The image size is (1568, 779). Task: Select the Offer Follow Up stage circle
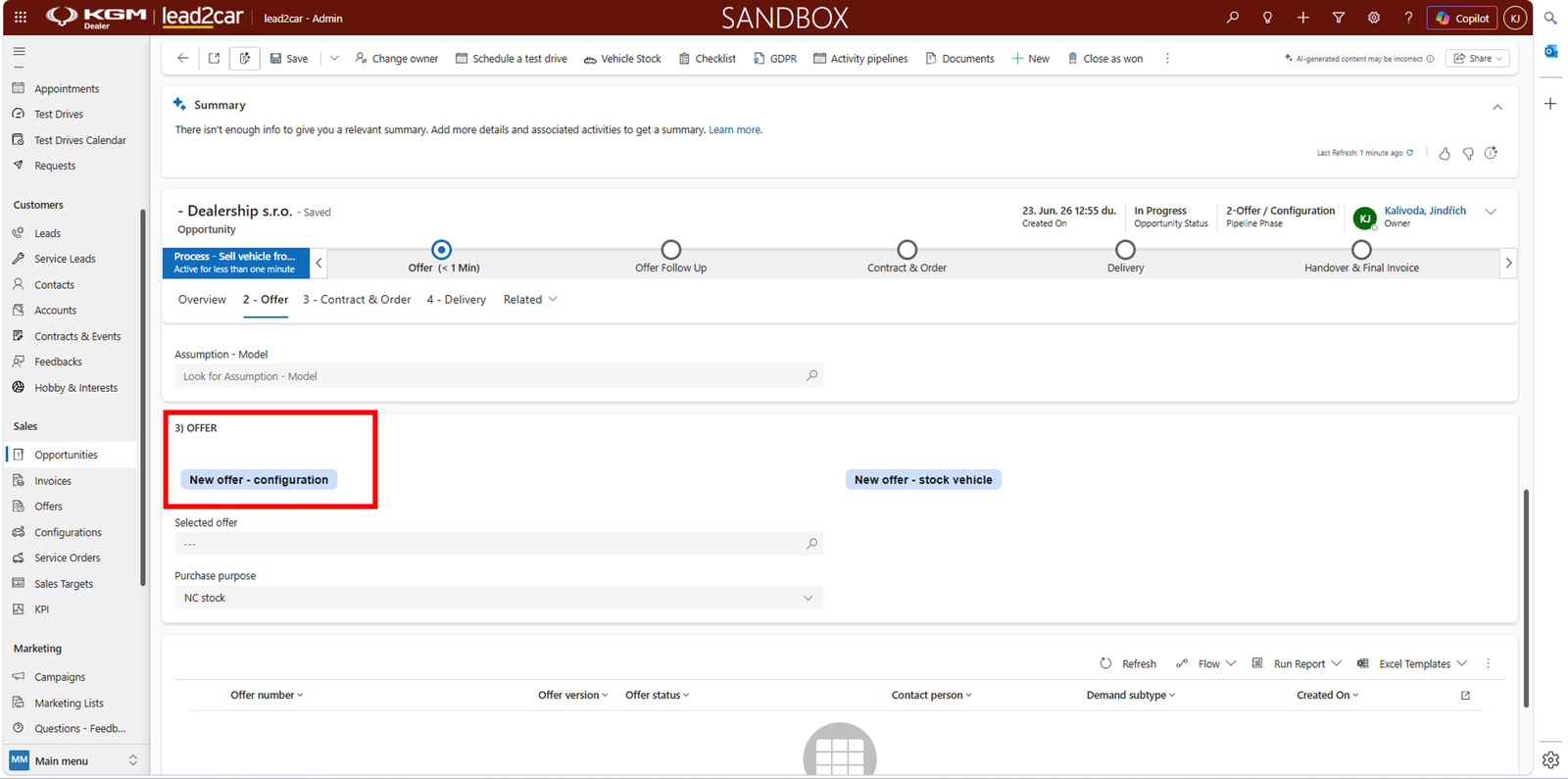[x=670, y=250]
